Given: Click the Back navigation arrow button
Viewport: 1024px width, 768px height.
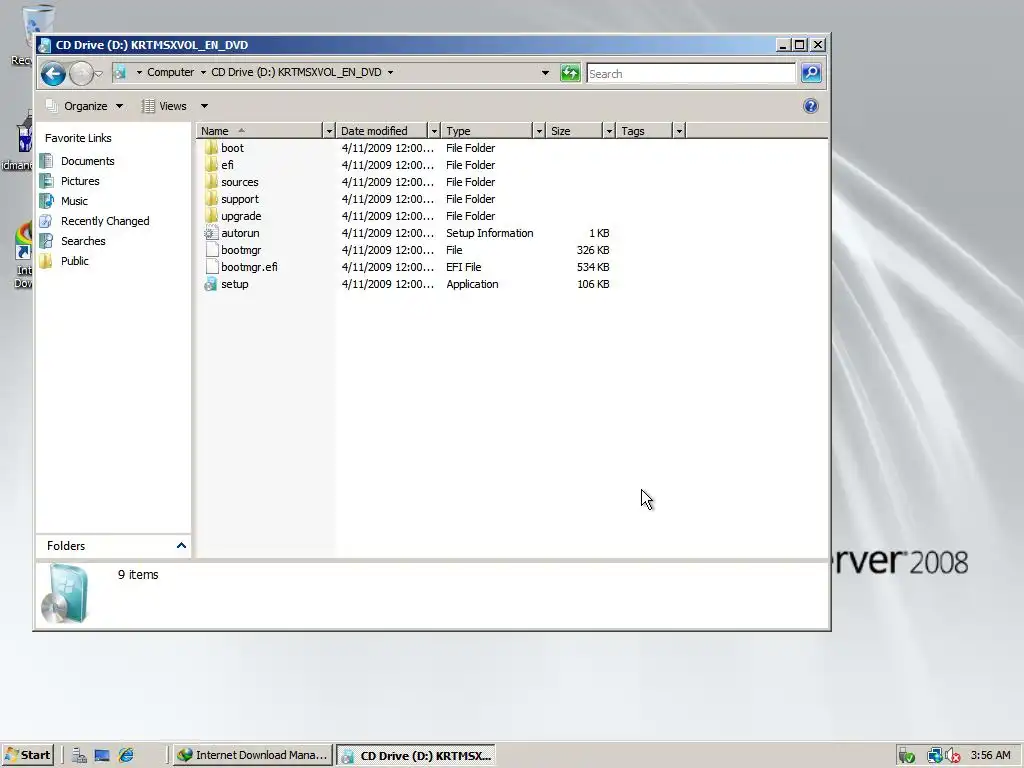Looking at the screenshot, I should [54, 74].
